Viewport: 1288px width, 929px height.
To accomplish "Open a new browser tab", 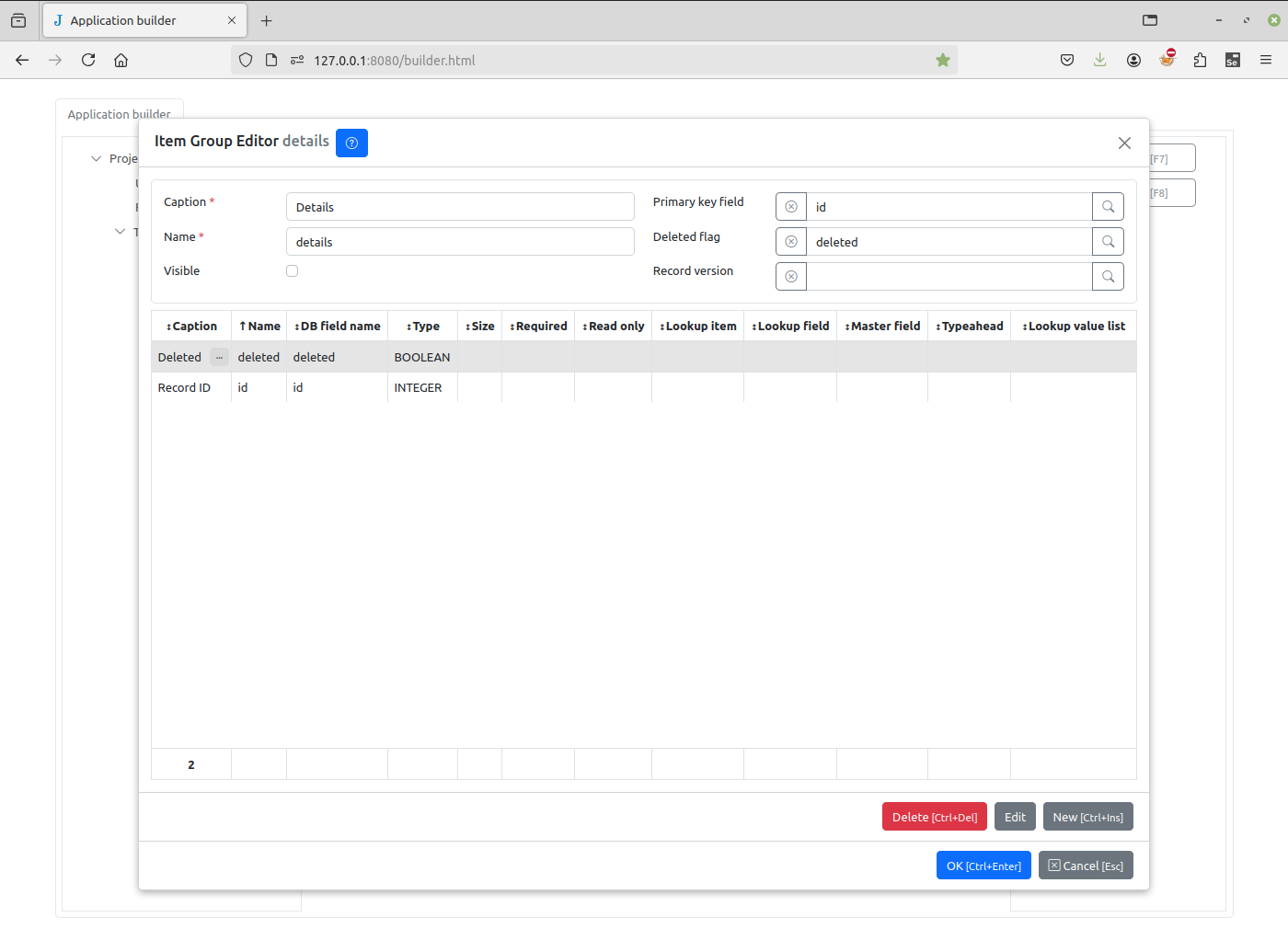I will 267,20.
